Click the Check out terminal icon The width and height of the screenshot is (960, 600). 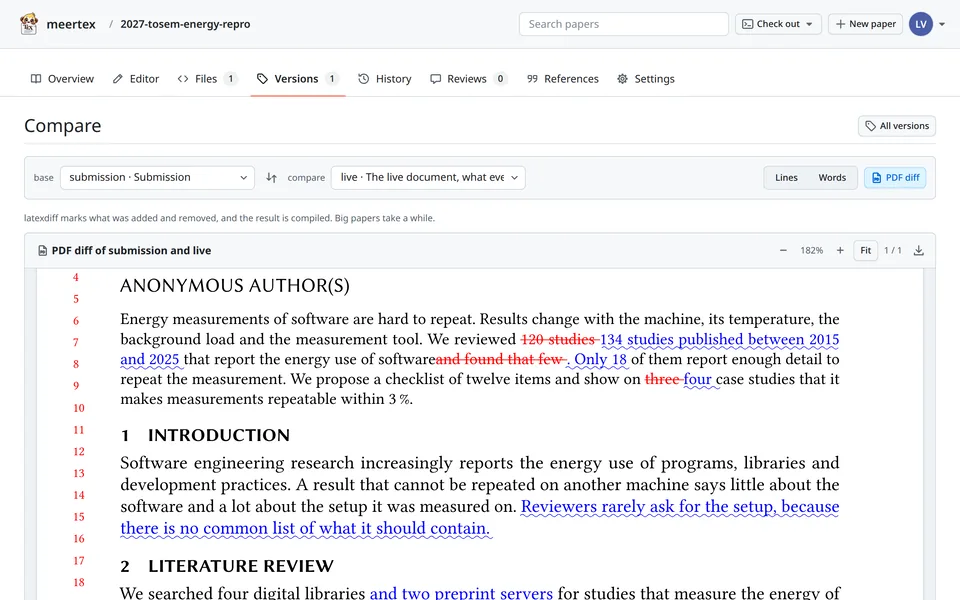(x=748, y=24)
